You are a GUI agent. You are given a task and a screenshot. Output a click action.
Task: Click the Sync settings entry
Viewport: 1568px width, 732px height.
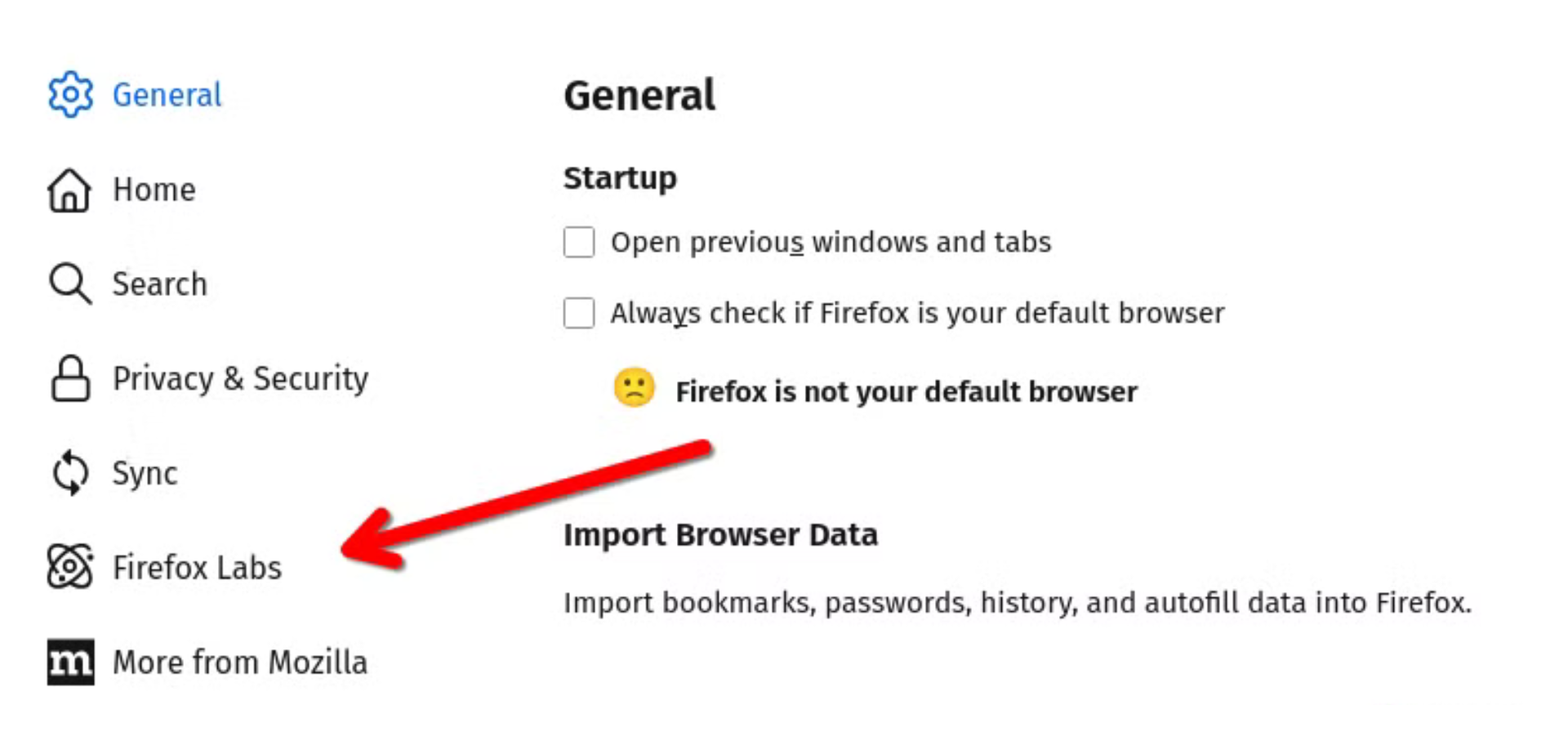tap(145, 472)
